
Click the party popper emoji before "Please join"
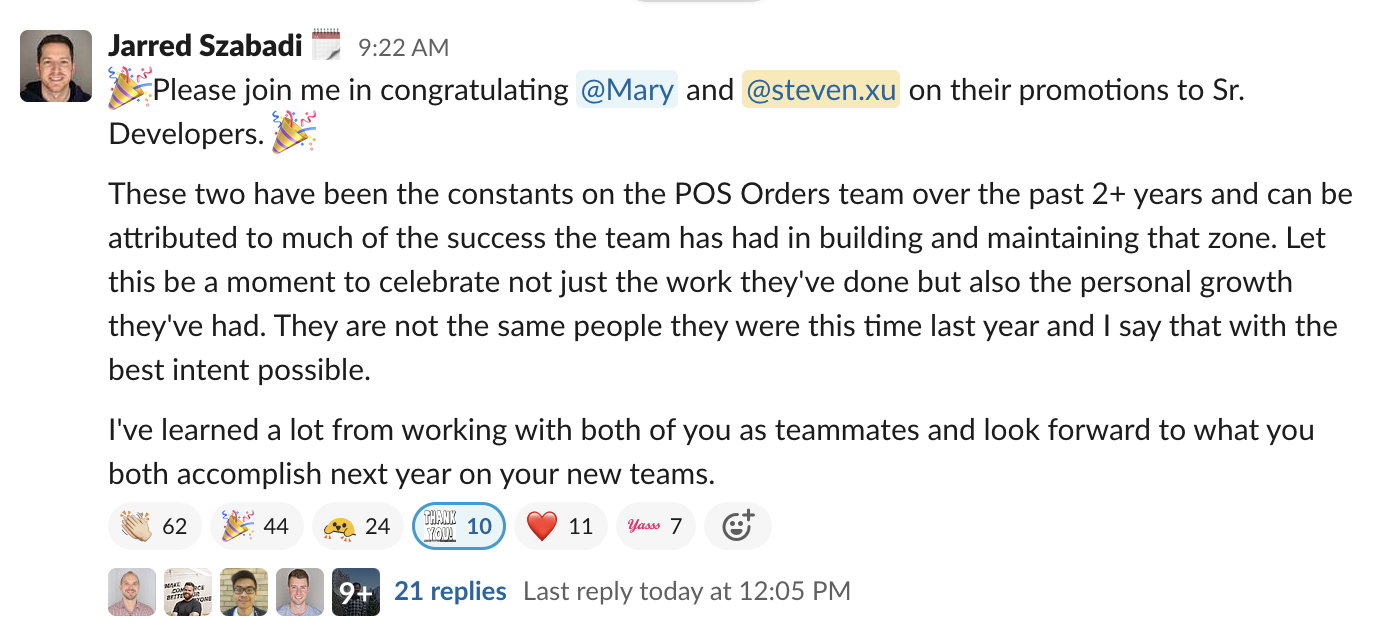(130, 90)
